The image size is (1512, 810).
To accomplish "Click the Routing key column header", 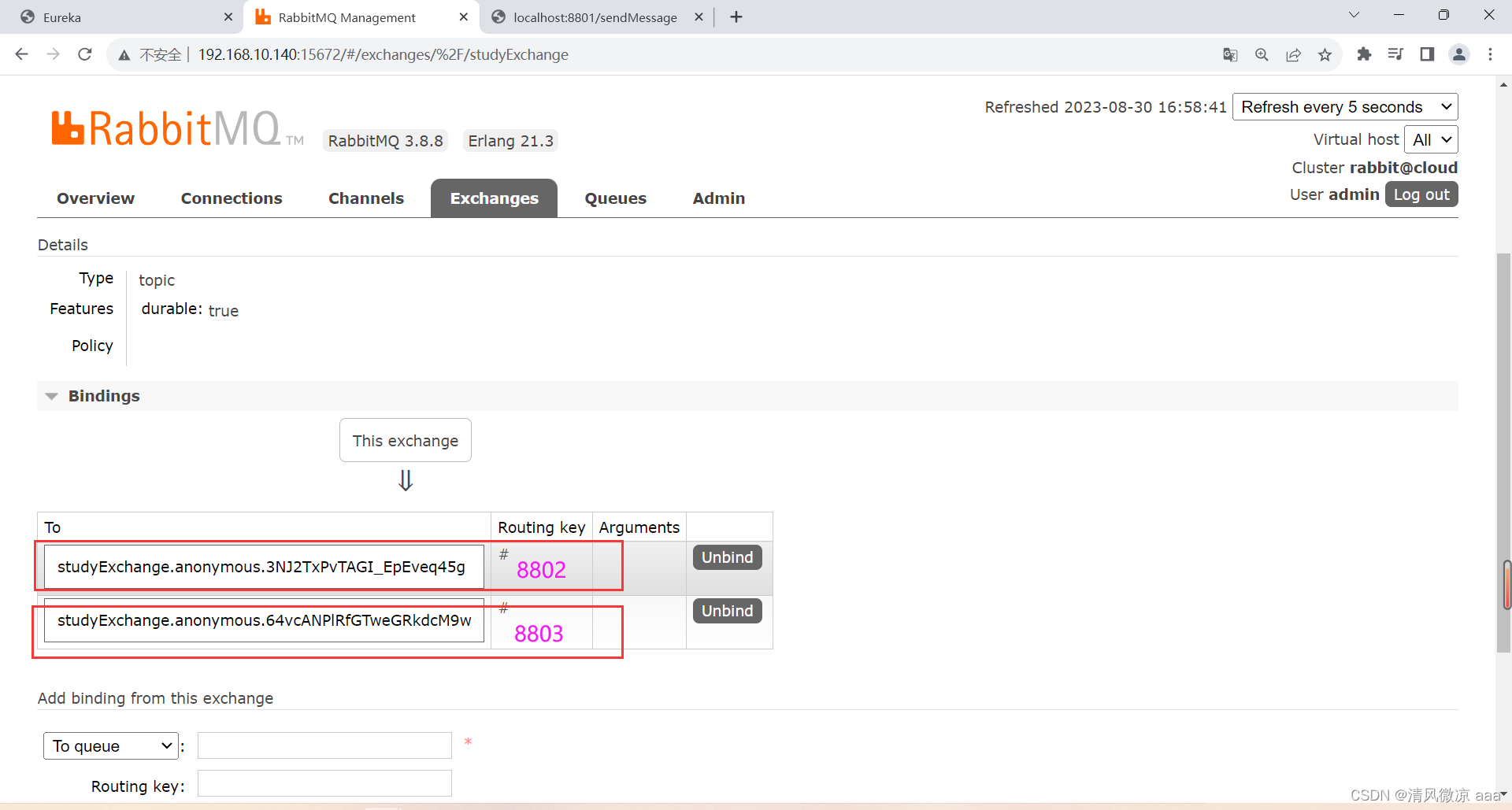I will [542, 527].
